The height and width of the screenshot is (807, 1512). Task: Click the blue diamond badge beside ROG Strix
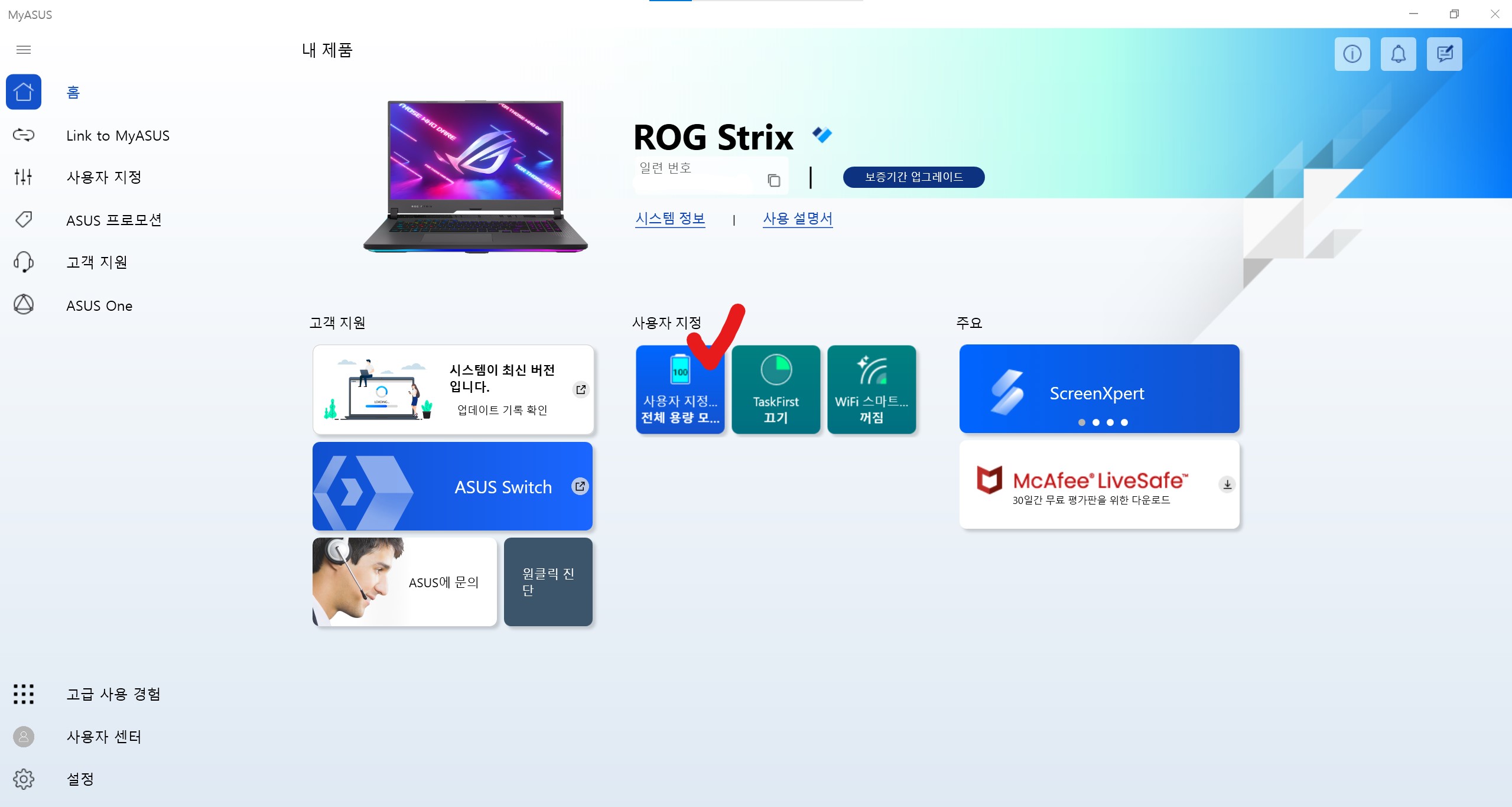(822, 135)
